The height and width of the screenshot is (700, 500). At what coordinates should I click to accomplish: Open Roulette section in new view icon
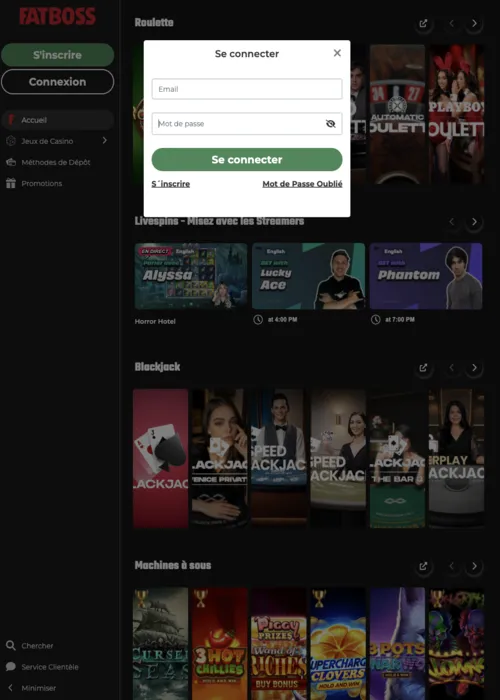[423, 23]
